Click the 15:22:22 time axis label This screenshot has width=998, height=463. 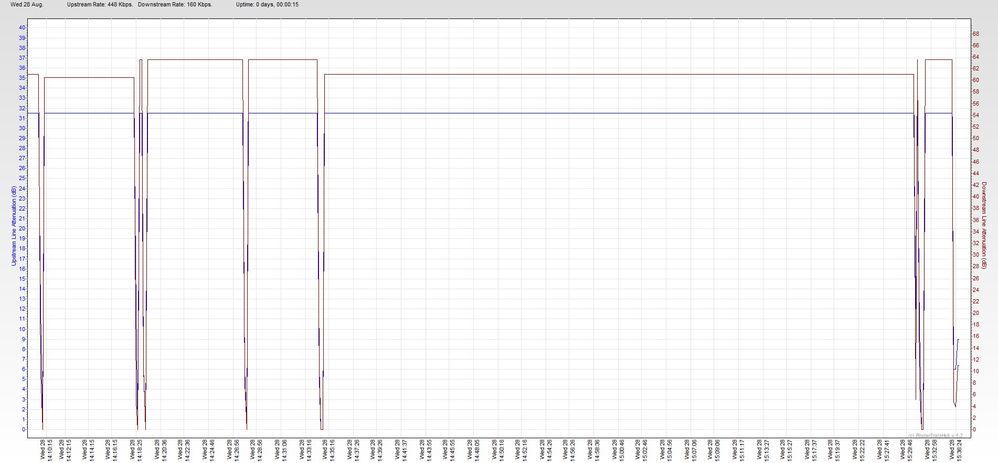pos(860,449)
